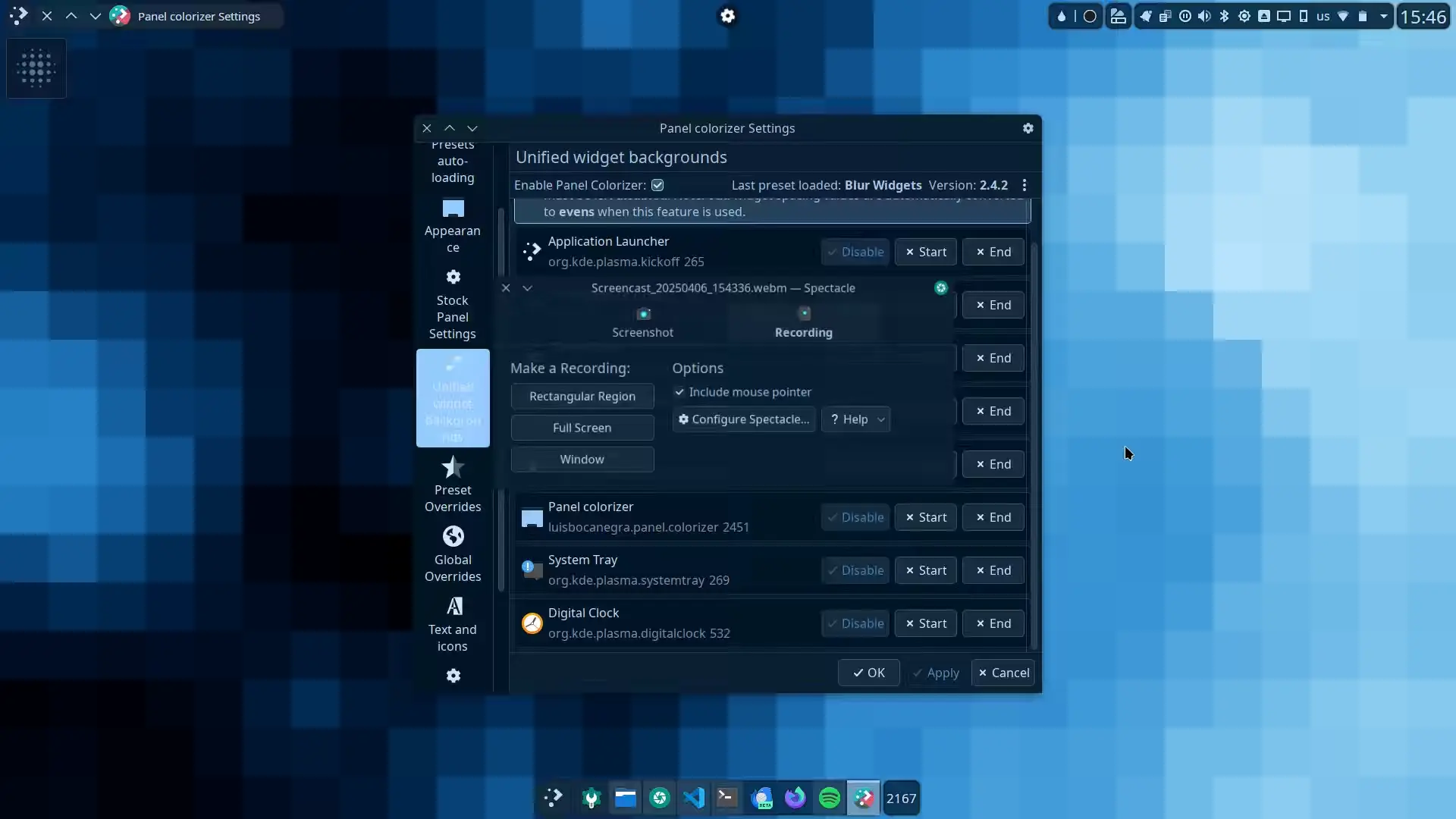Toggle the Enable Panel Colorizer checkbox

click(657, 185)
